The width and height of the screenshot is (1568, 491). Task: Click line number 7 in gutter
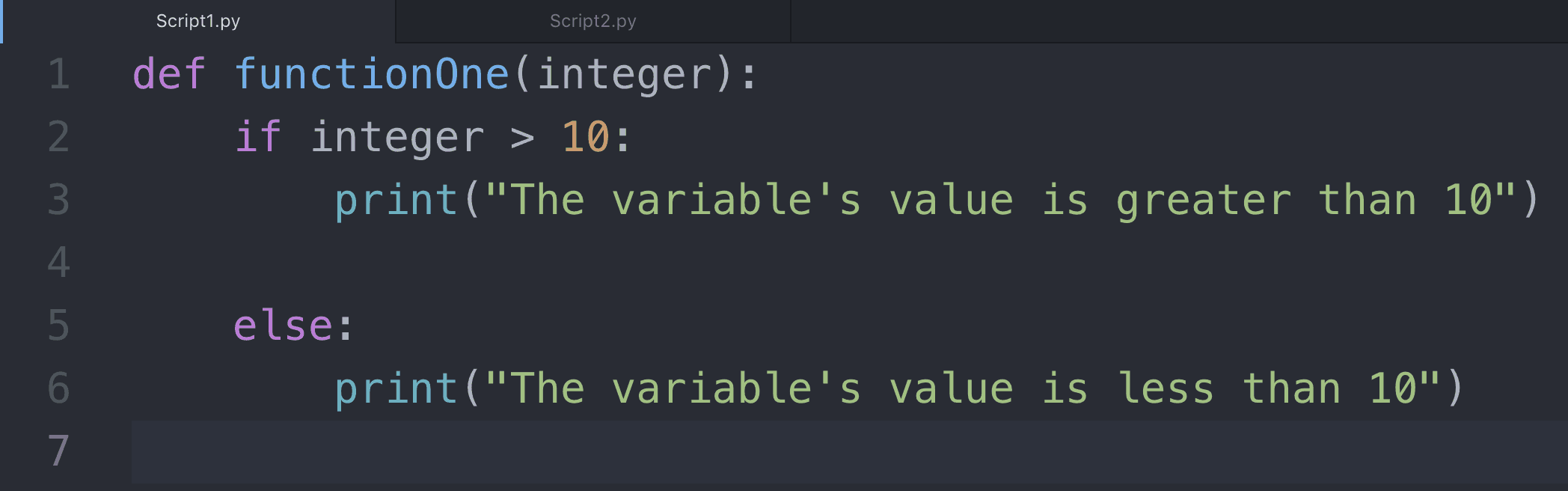coord(58,451)
